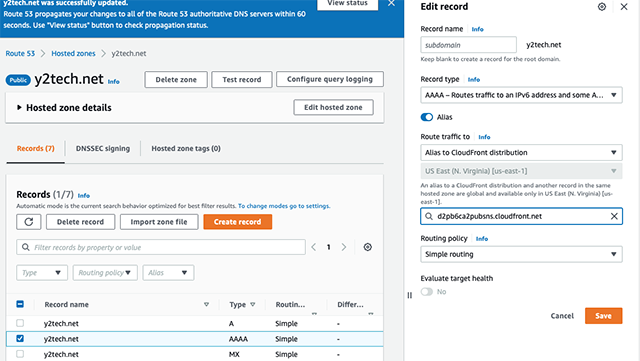Viewport: 640px width, 361px height.
Task: Sort by Type column arrow
Action: pyautogui.click(x=253, y=305)
